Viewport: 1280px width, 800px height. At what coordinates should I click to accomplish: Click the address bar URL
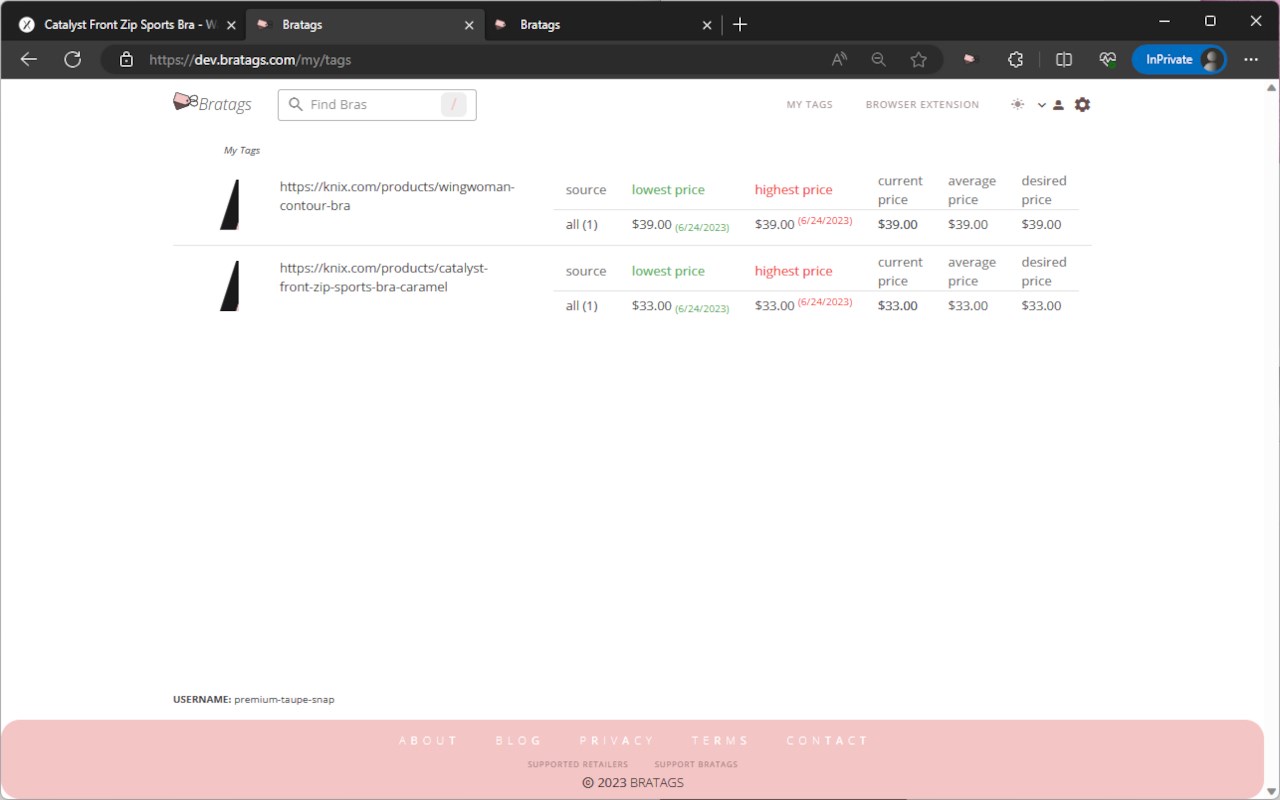coord(250,60)
